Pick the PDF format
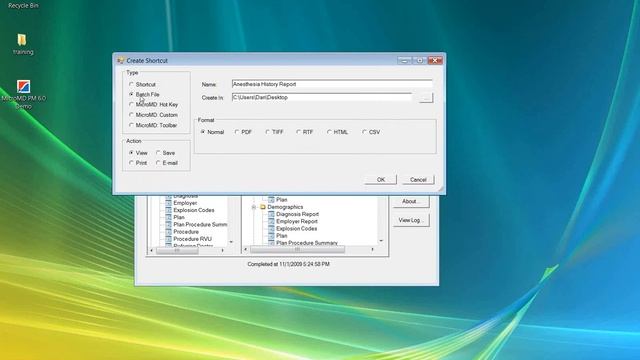The image size is (640, 360). [243, 132]
